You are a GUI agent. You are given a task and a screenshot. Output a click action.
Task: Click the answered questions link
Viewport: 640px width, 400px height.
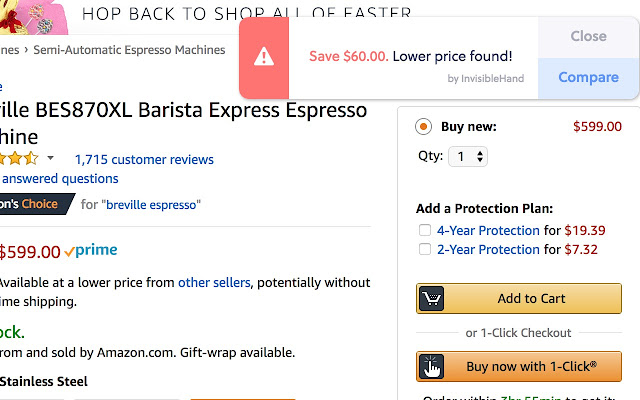59,179
